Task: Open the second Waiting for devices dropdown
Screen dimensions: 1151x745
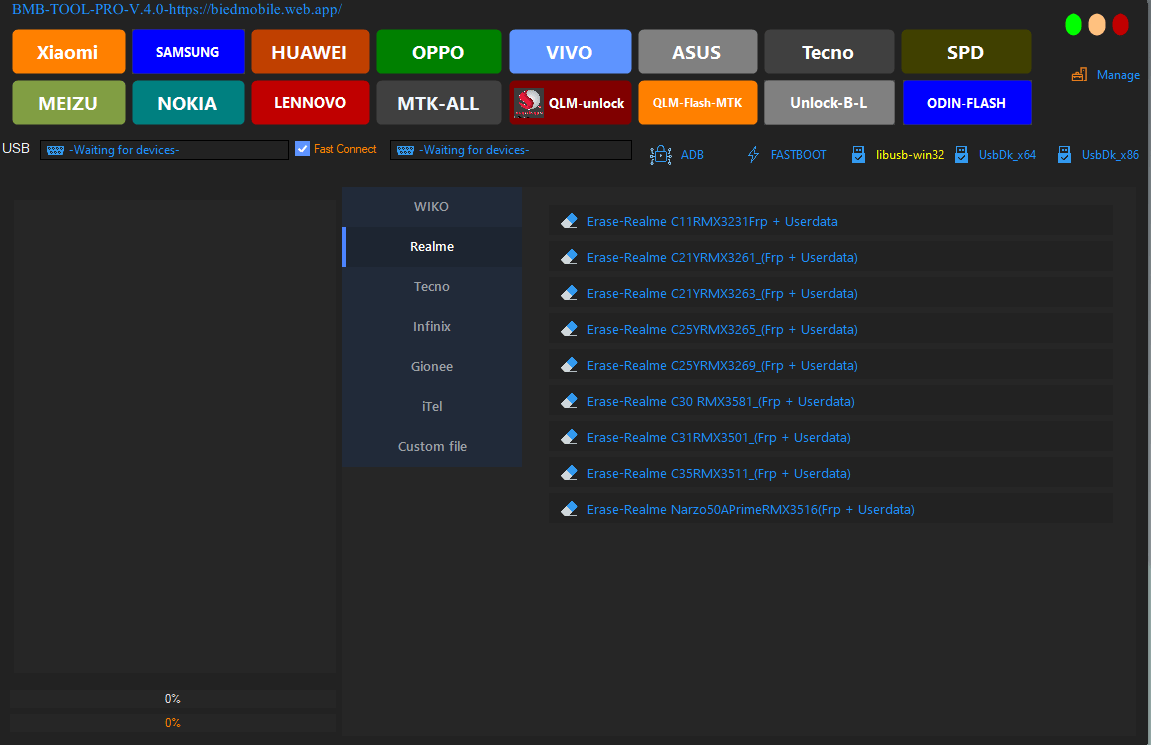Action: tap(511, 150)
